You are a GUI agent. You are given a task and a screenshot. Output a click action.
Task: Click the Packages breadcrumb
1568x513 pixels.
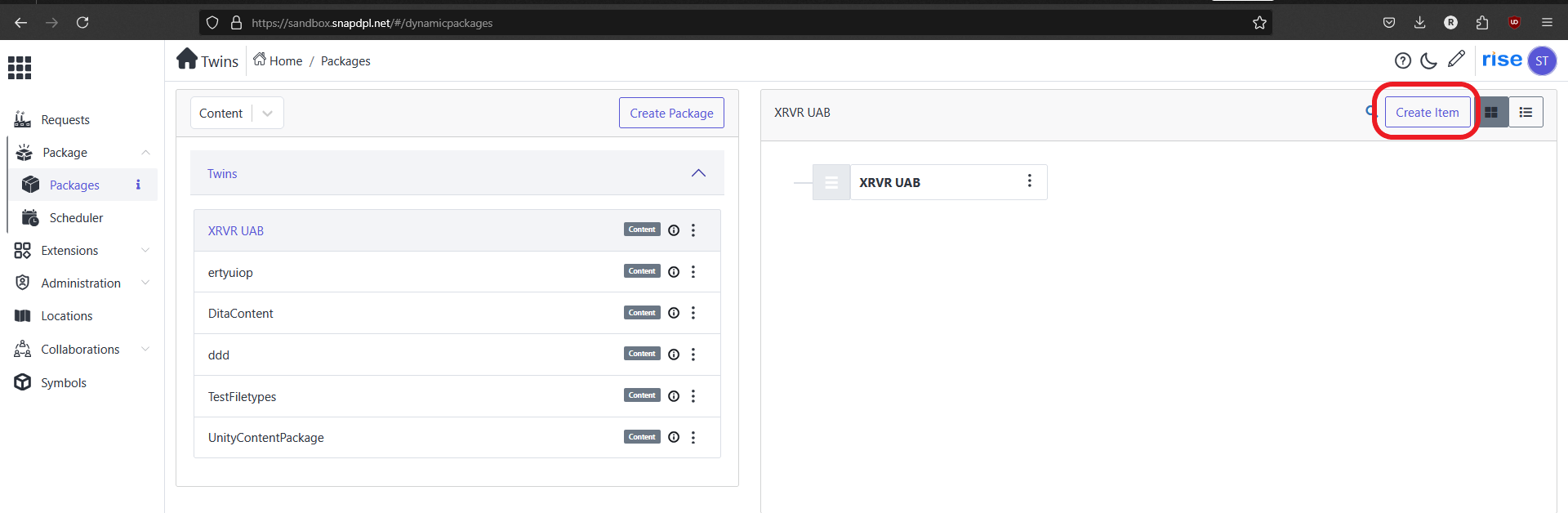click(x=345, y=61)
